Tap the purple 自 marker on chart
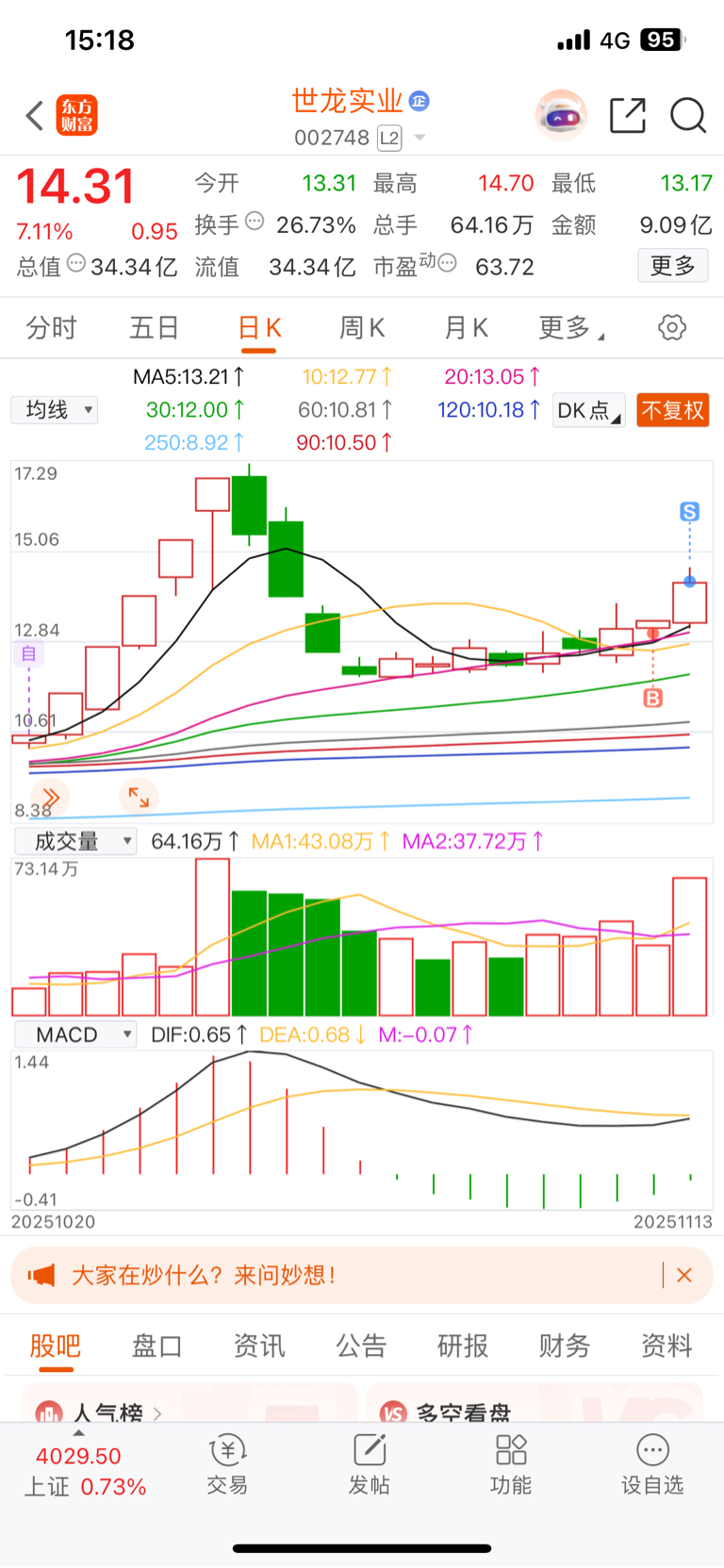The width and height of the screenshot is (724, 1568). click(28, 653)
